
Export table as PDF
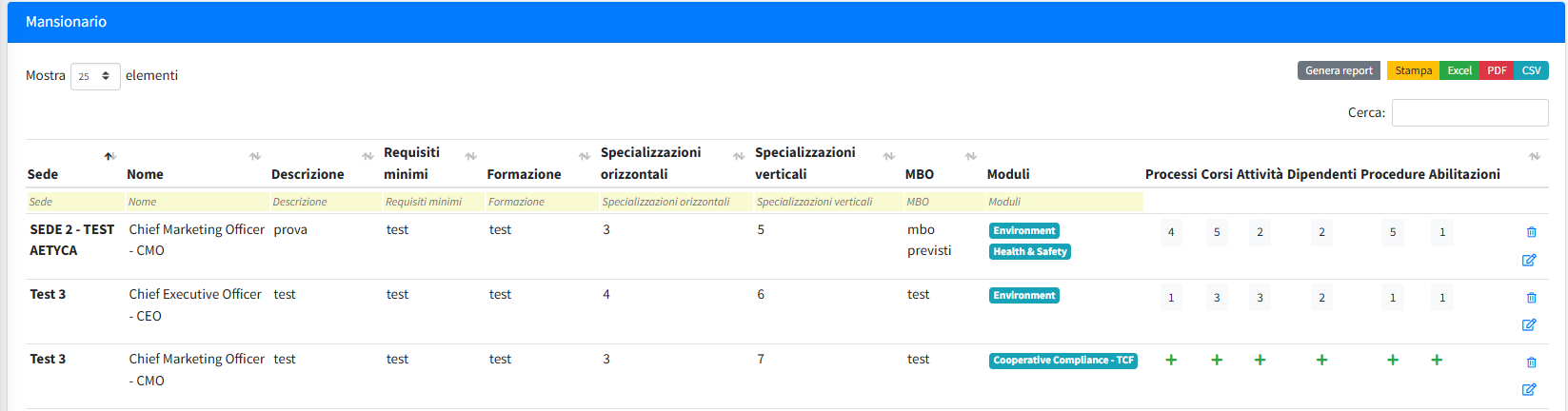(1497, 70)
